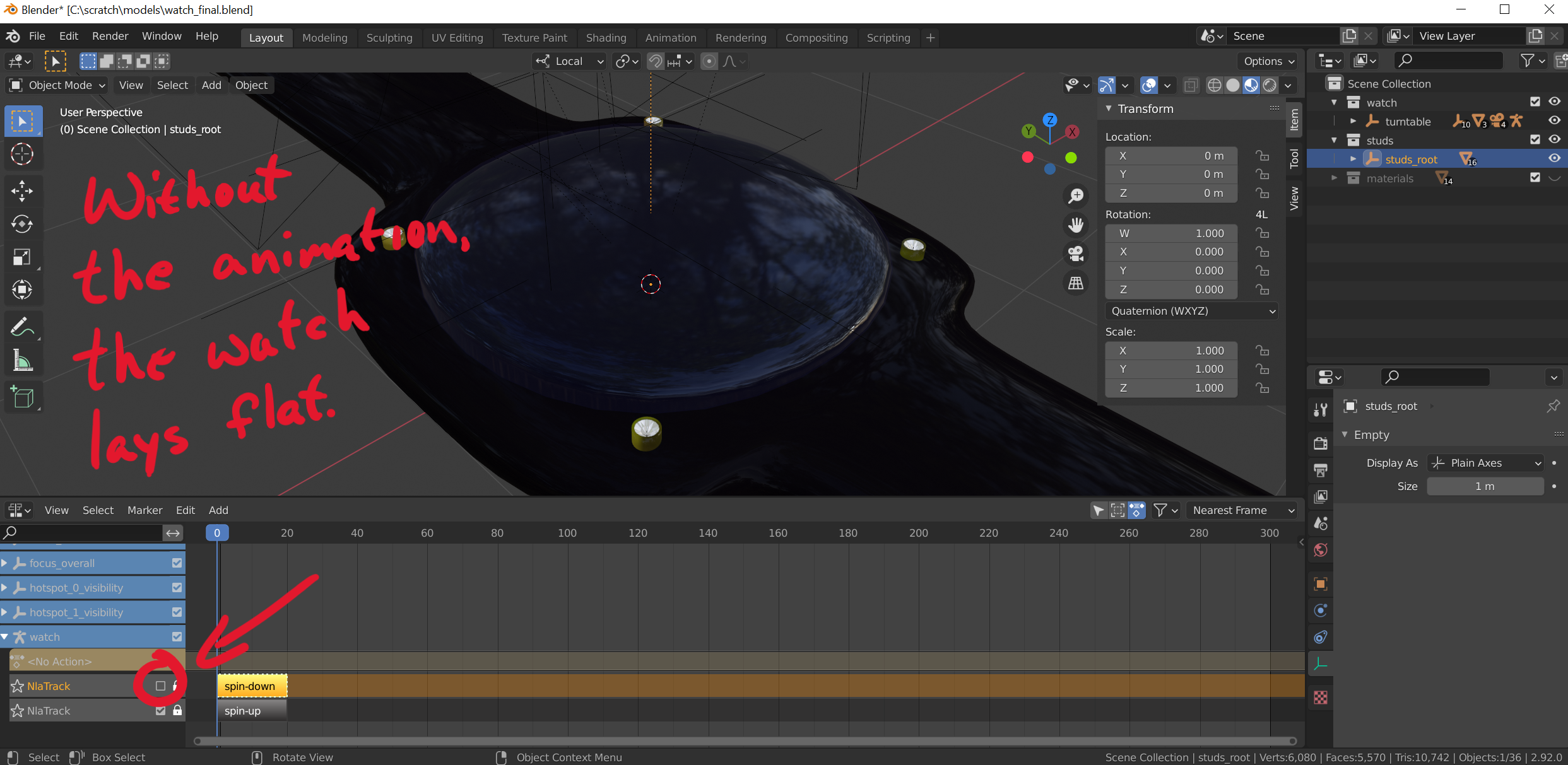Click the Add menu in NLA editor

pyautogui.click(x=218, y=510)
